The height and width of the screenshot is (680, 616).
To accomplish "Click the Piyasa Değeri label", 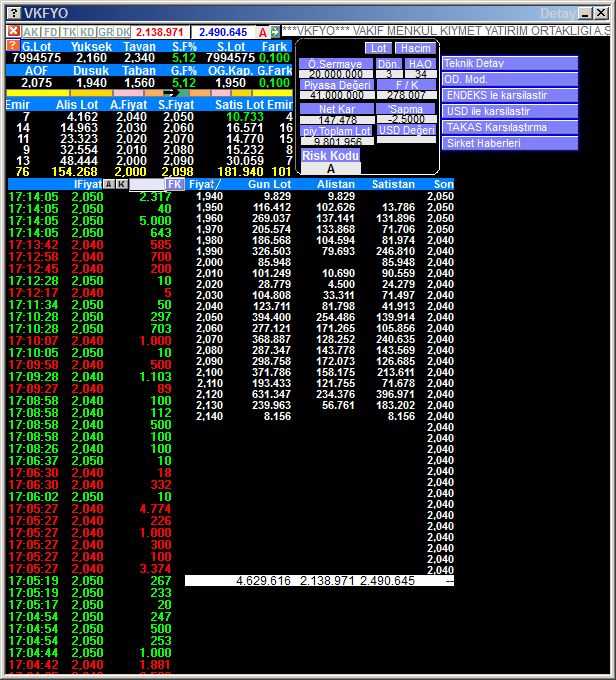I will pos(337,85).
